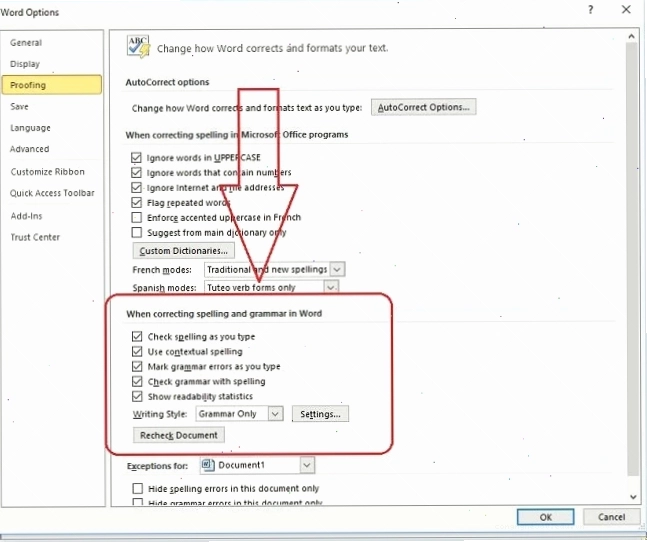Toggle Use contextual spelling
Viewport: 647px width, 543px height.
[137, 352]
